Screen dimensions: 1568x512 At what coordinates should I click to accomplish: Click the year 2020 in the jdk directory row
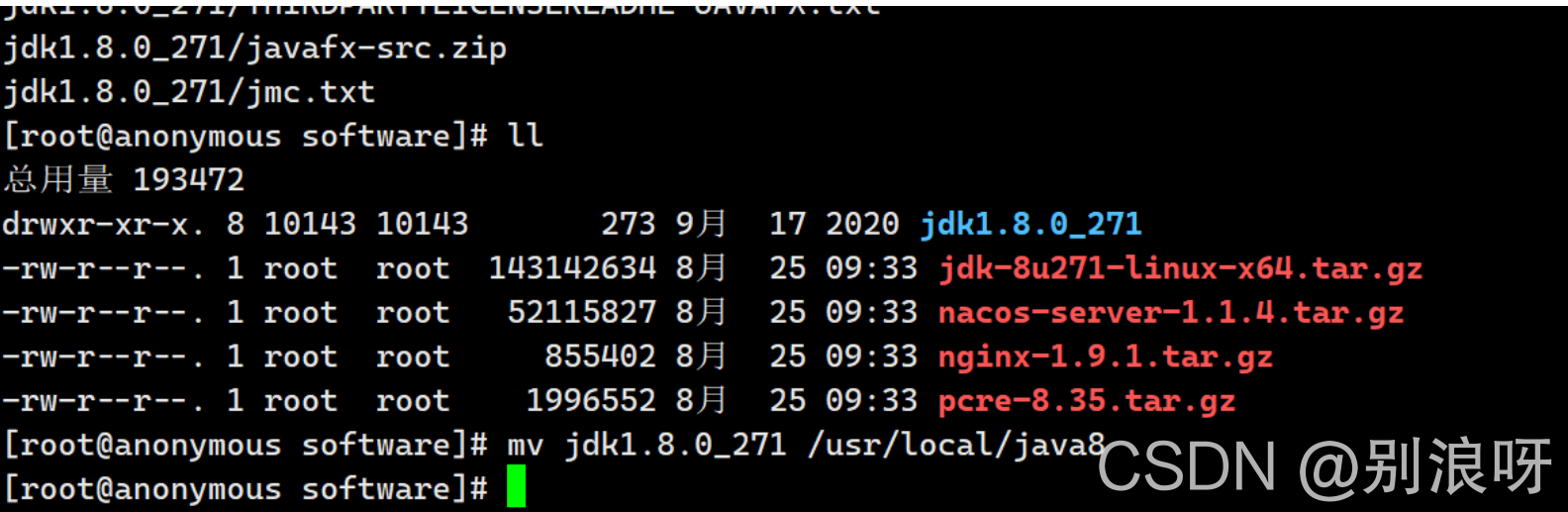862,225
